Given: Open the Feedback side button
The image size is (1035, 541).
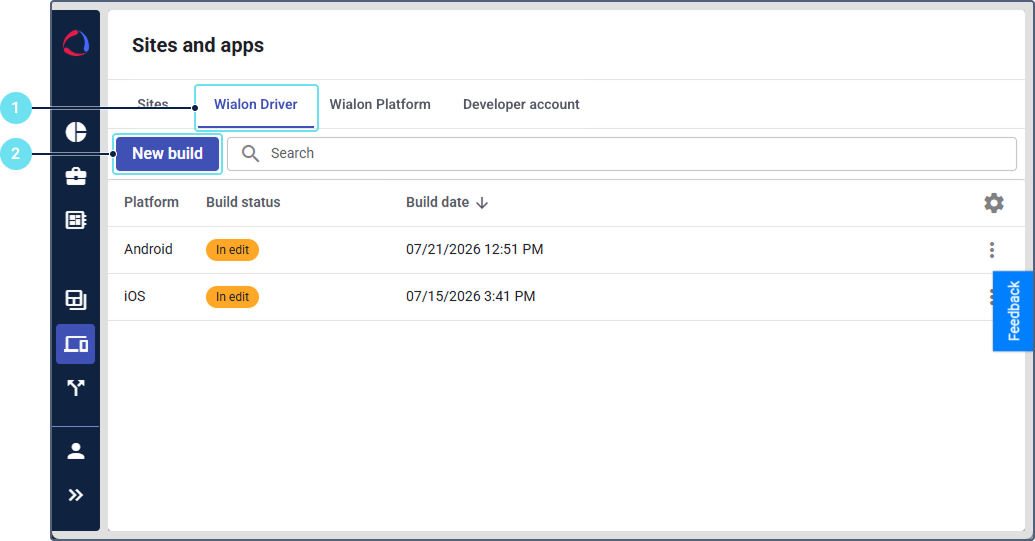Looking at the screenshot, I should click(x=1013, y=311).
